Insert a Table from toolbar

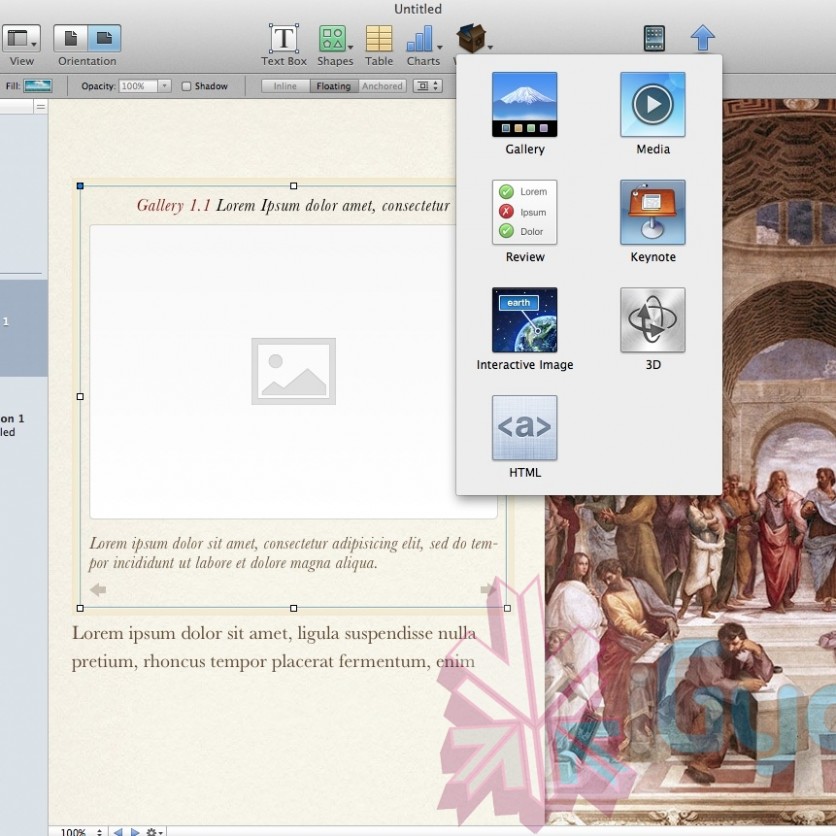(x=379, y=40)
